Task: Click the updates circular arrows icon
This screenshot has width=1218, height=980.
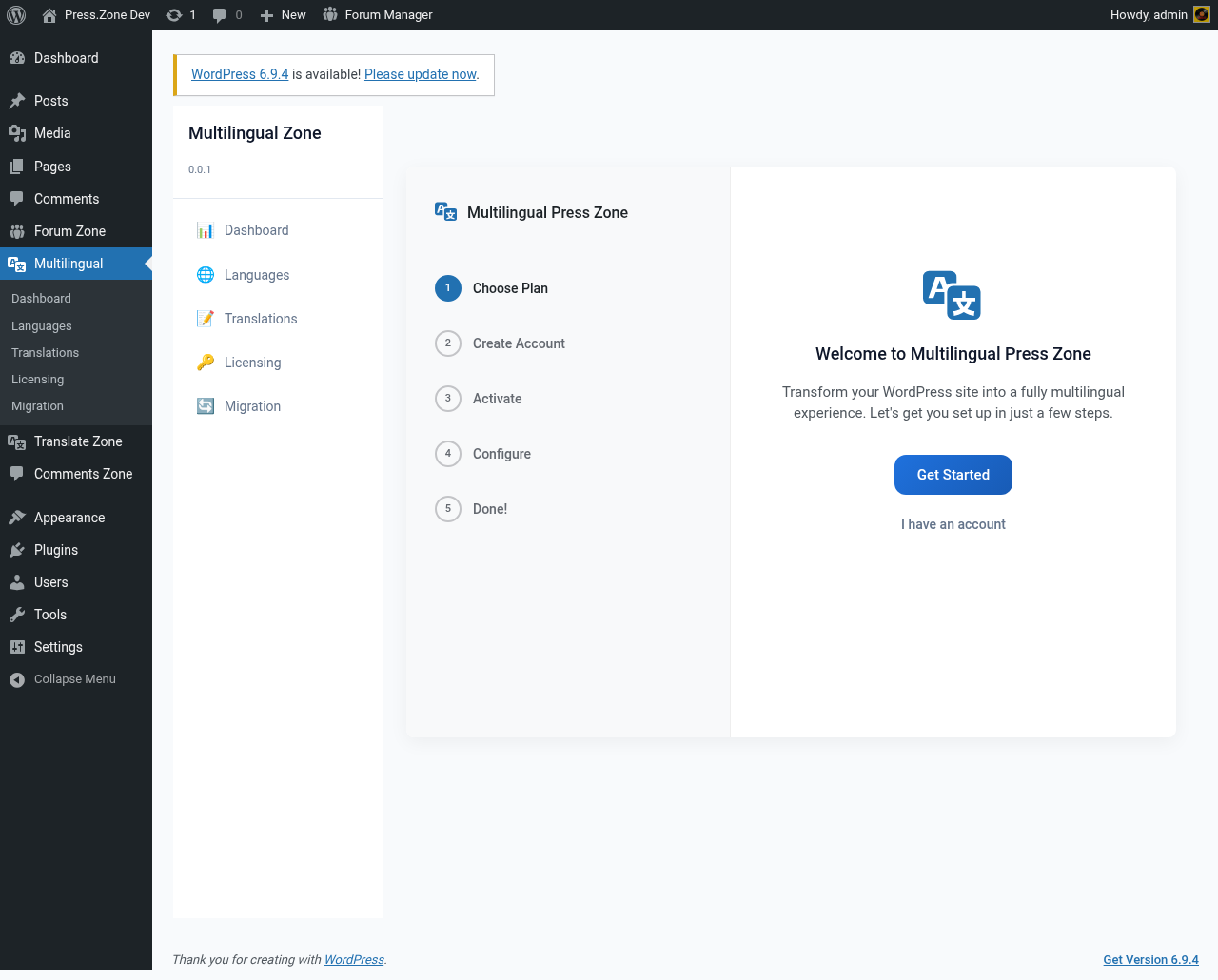Action: click(174, 15)
